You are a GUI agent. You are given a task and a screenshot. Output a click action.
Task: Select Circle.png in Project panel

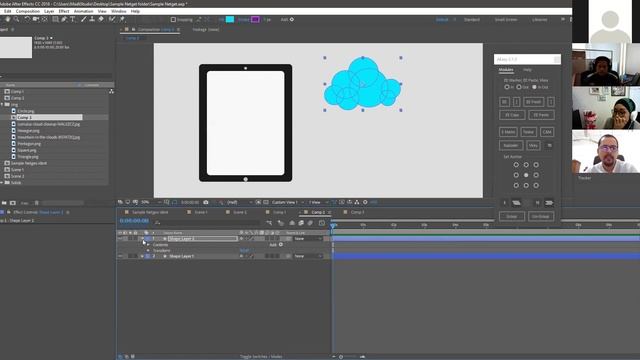(26, 111)
